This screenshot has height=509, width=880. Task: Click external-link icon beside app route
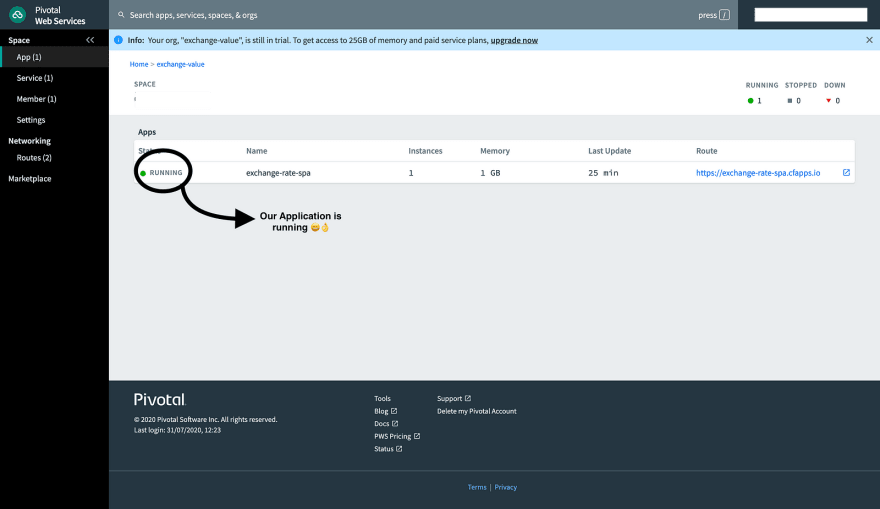coord(846,173)
